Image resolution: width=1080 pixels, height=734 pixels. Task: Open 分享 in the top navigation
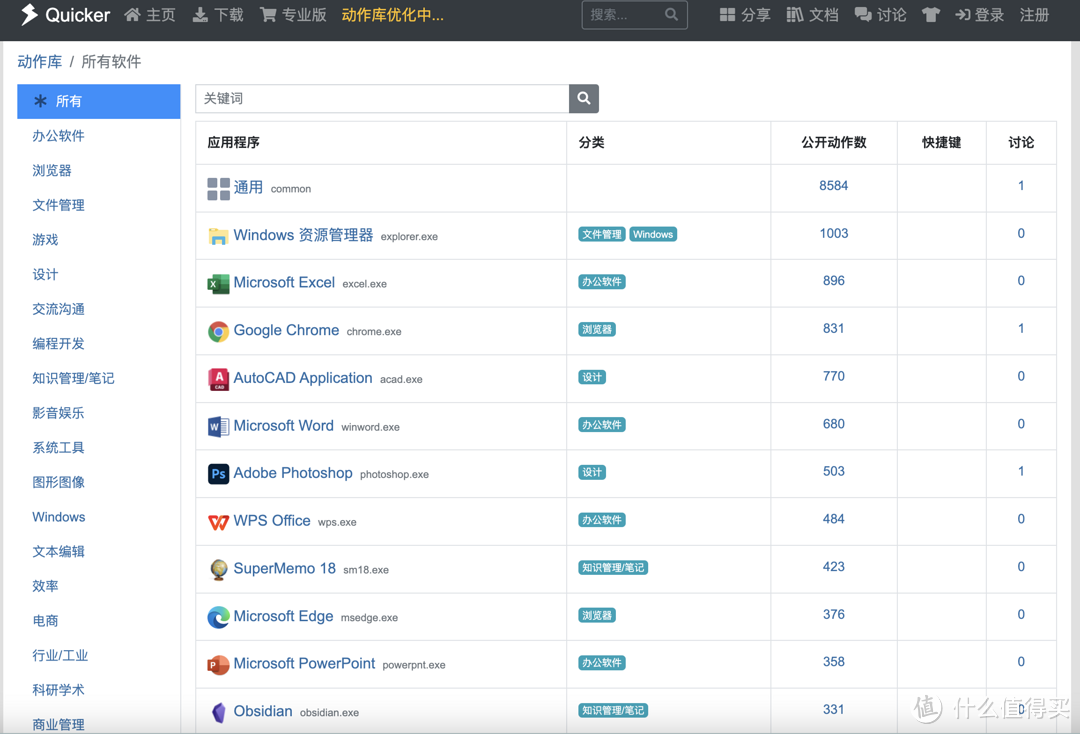pyautogui.click(x=745, y=14)
